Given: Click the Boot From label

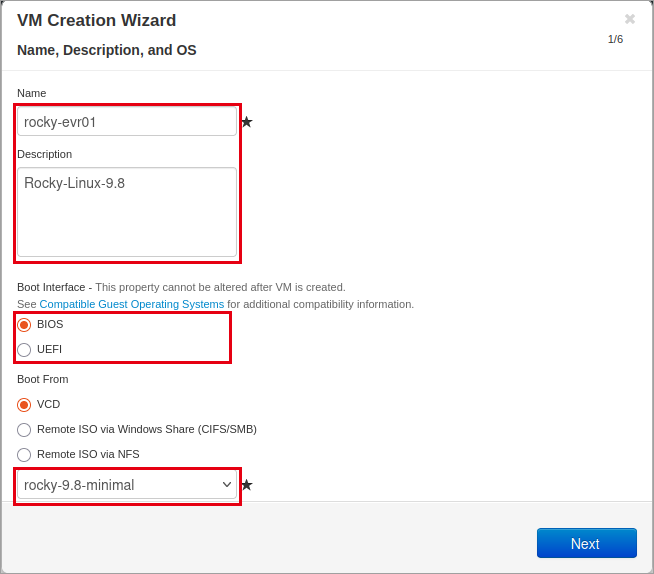Looking at the screenshot, I should click(x=43, y=379).
